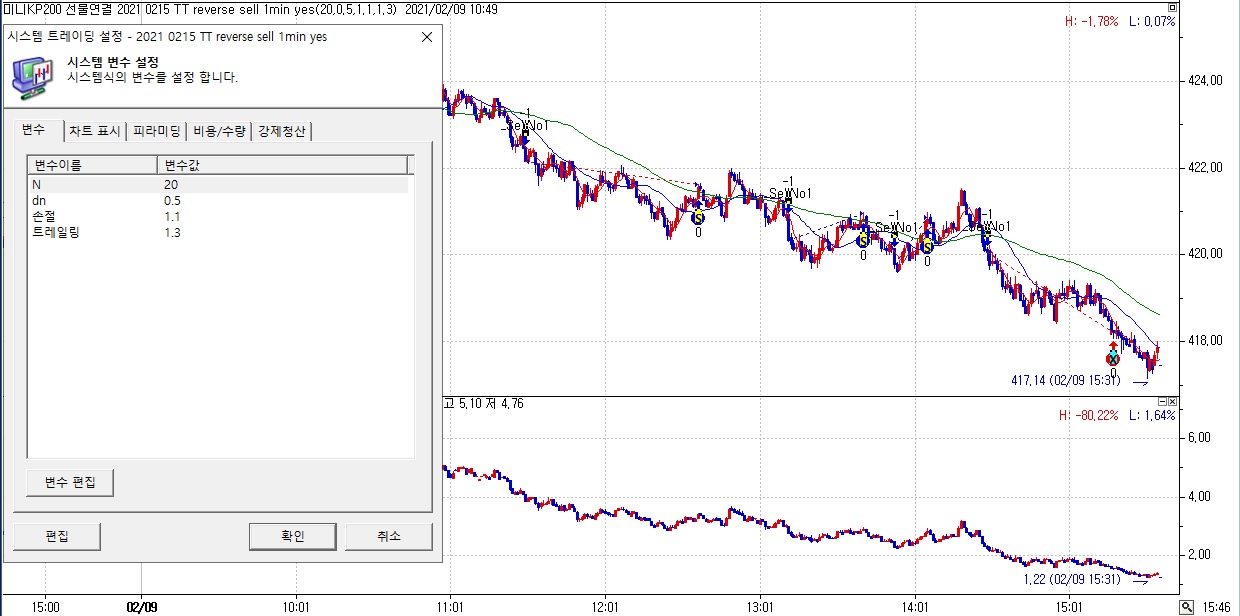Confirm settings with the 확인 button
Viewport: 1240px width, 616px height.
coord(292,537)
